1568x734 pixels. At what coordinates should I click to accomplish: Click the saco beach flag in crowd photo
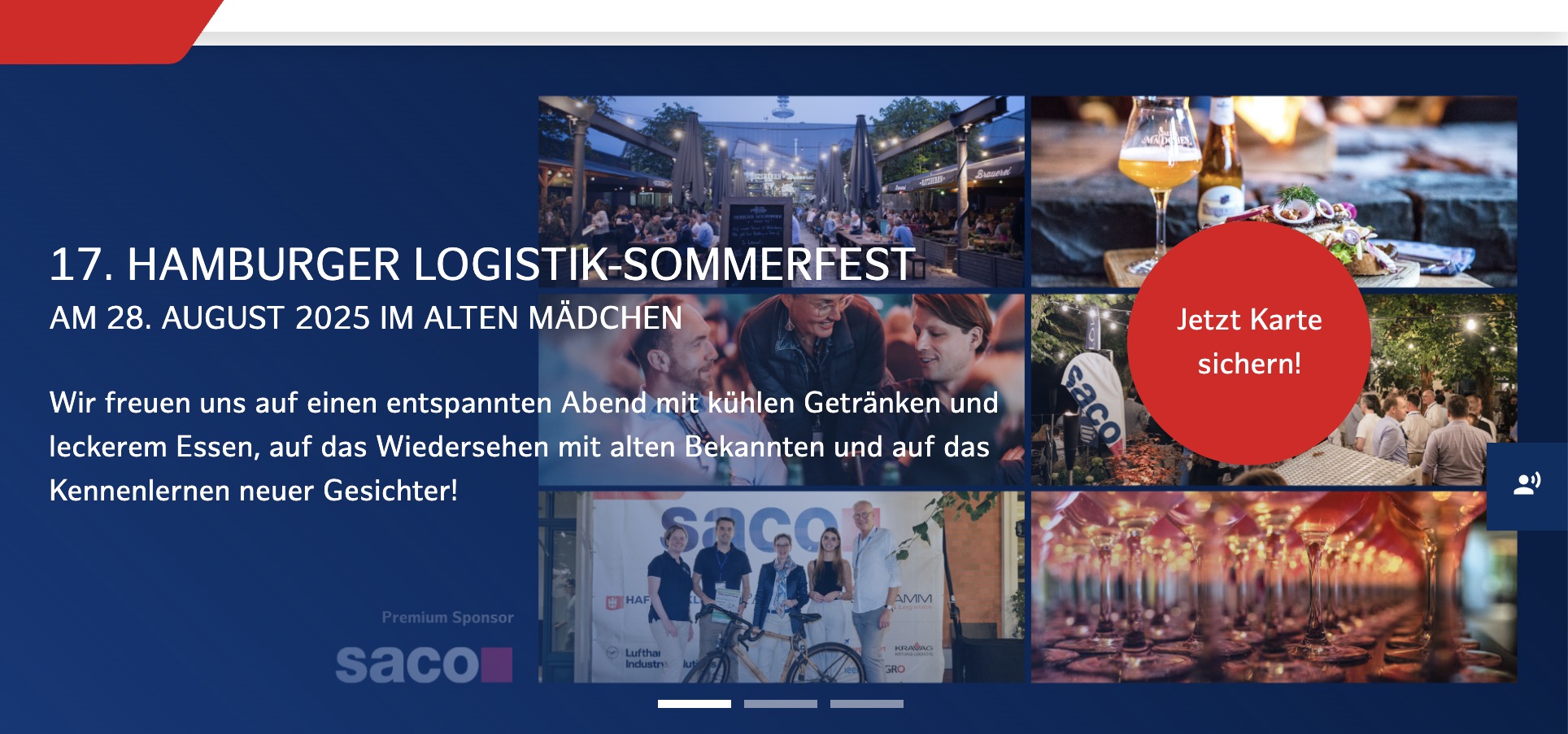(x=1093, y=404)
